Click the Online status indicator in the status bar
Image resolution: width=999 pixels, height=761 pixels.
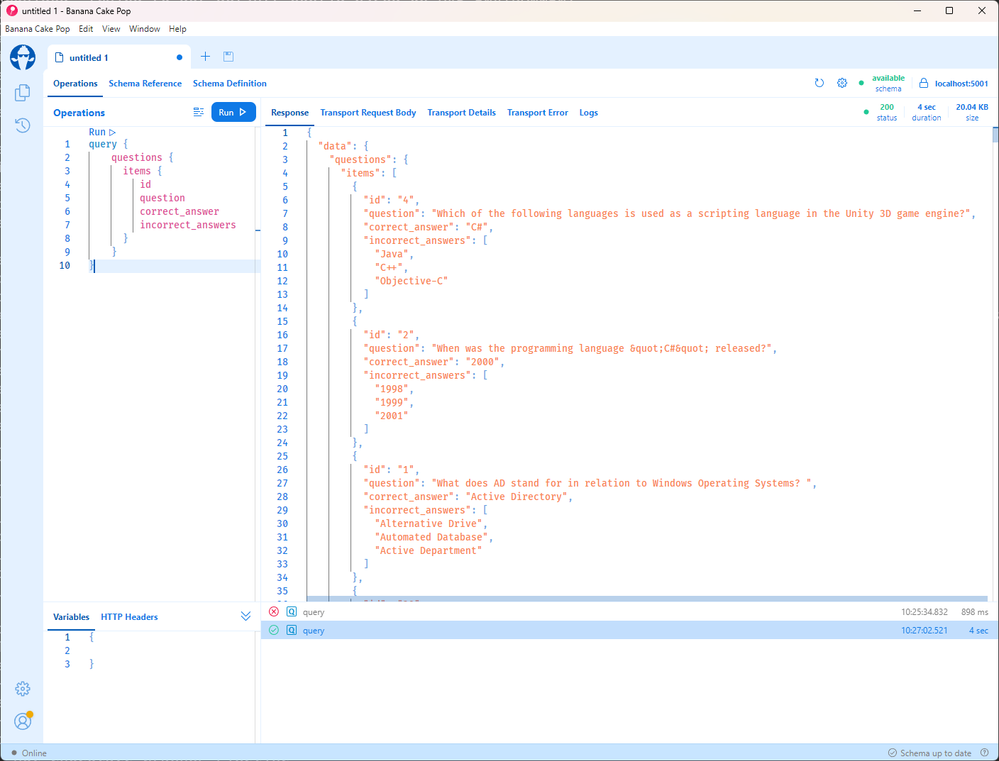(x=29, y=753)
